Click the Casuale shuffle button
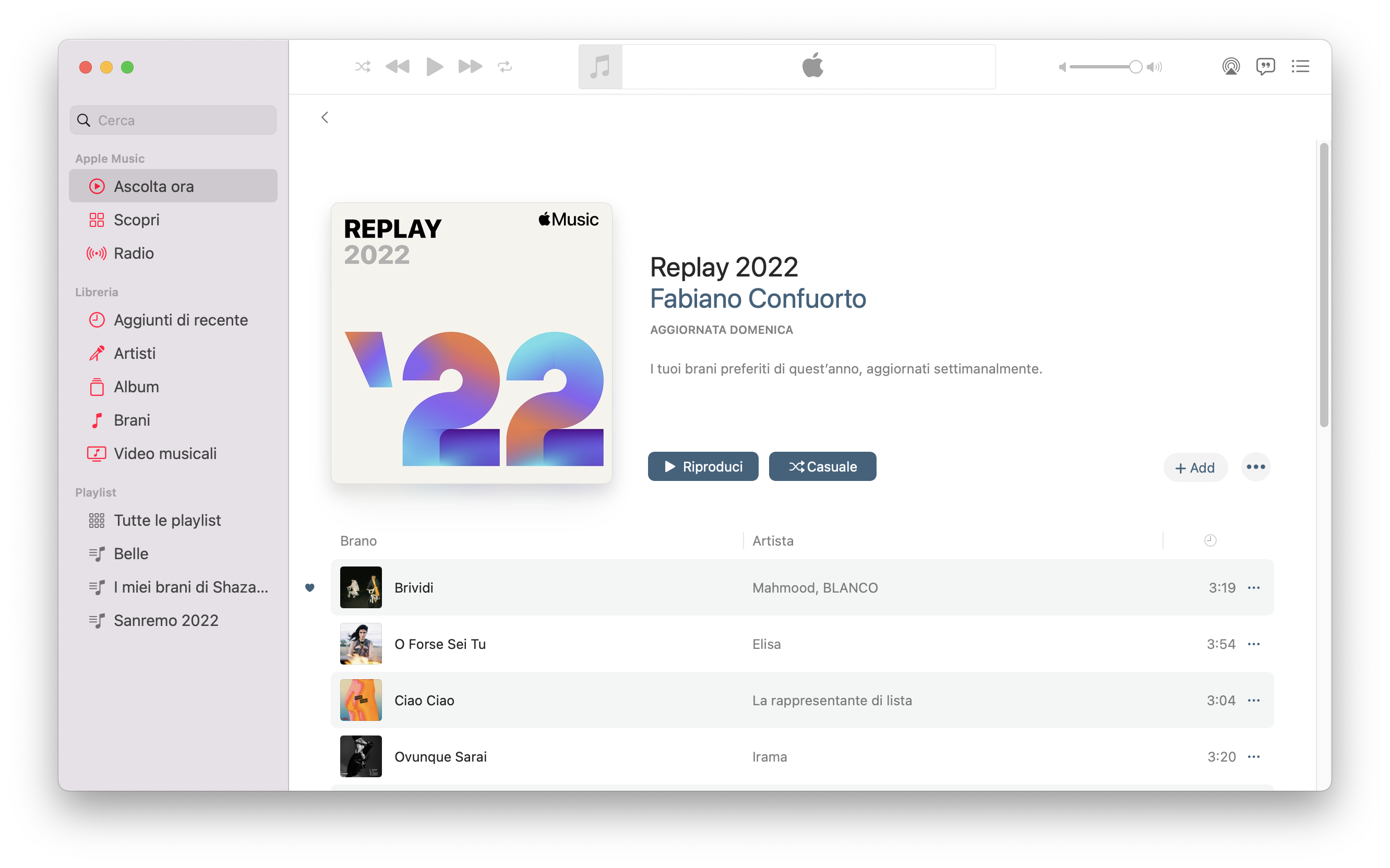This screenshot has height=868, width=1390. point(823,466)
